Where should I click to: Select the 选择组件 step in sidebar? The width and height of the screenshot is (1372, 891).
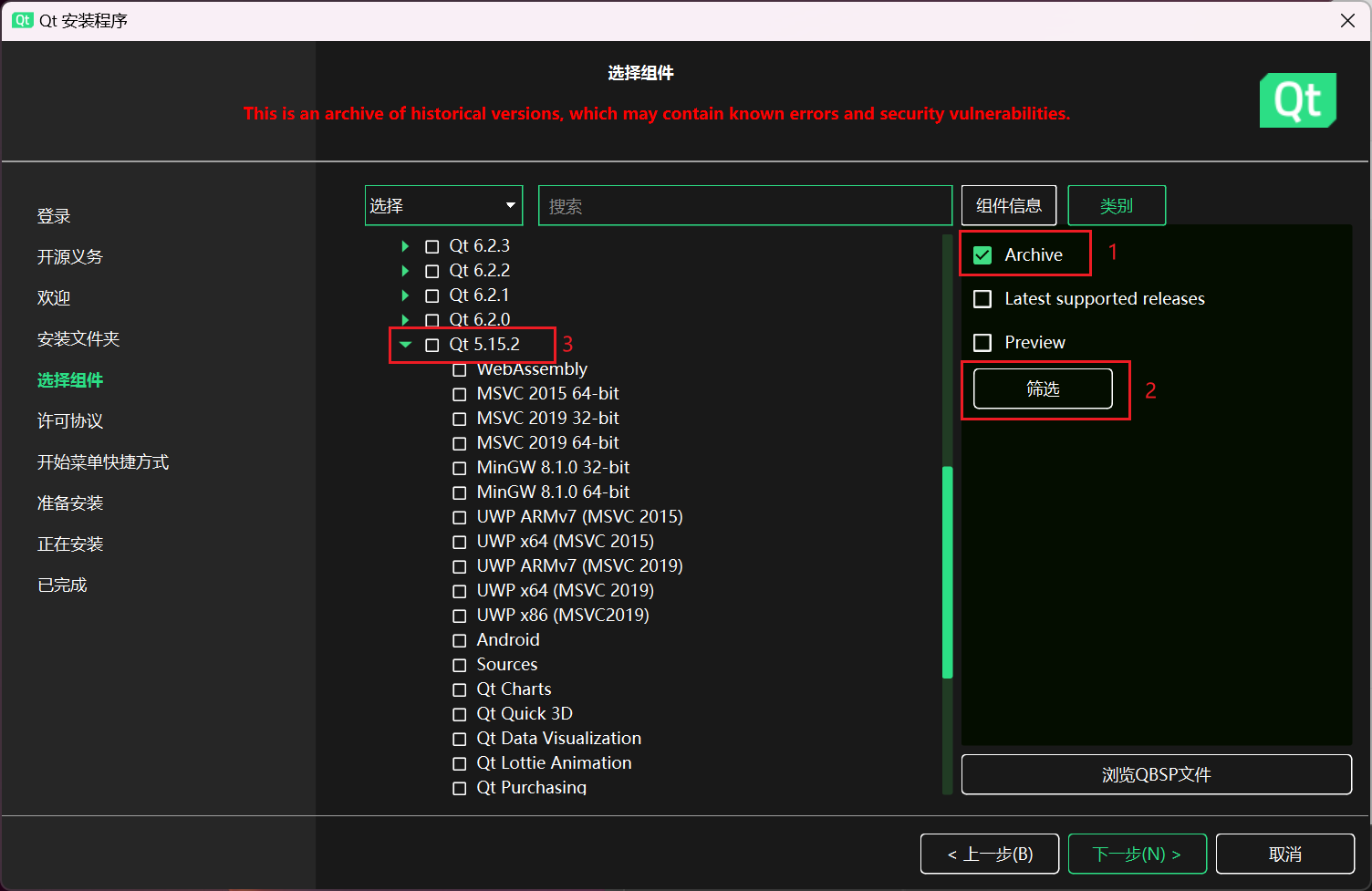coord(70,380)
